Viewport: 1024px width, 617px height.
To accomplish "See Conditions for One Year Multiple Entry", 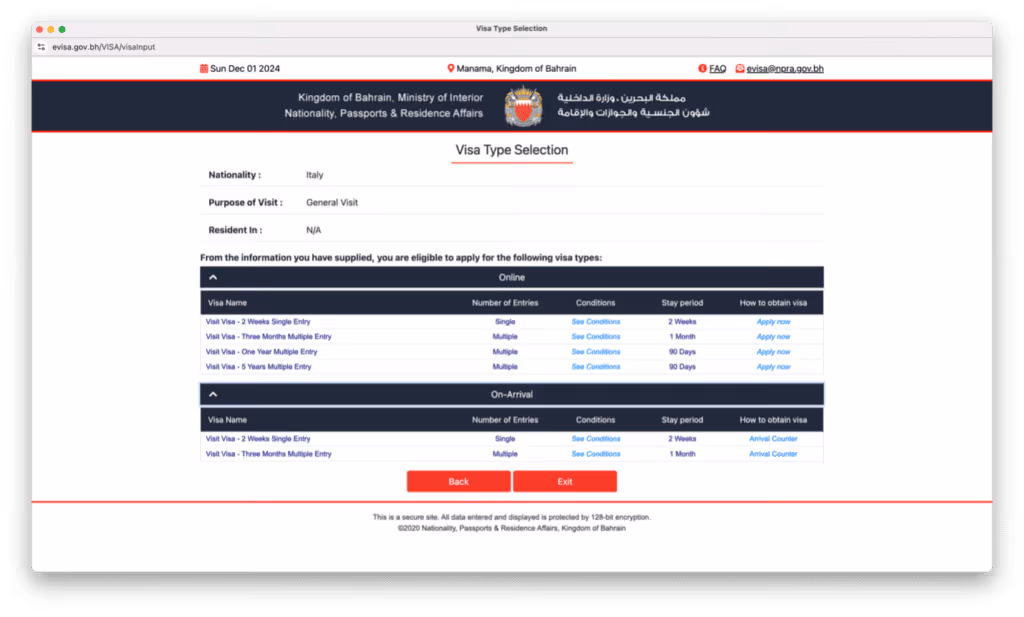I will 596,352.
